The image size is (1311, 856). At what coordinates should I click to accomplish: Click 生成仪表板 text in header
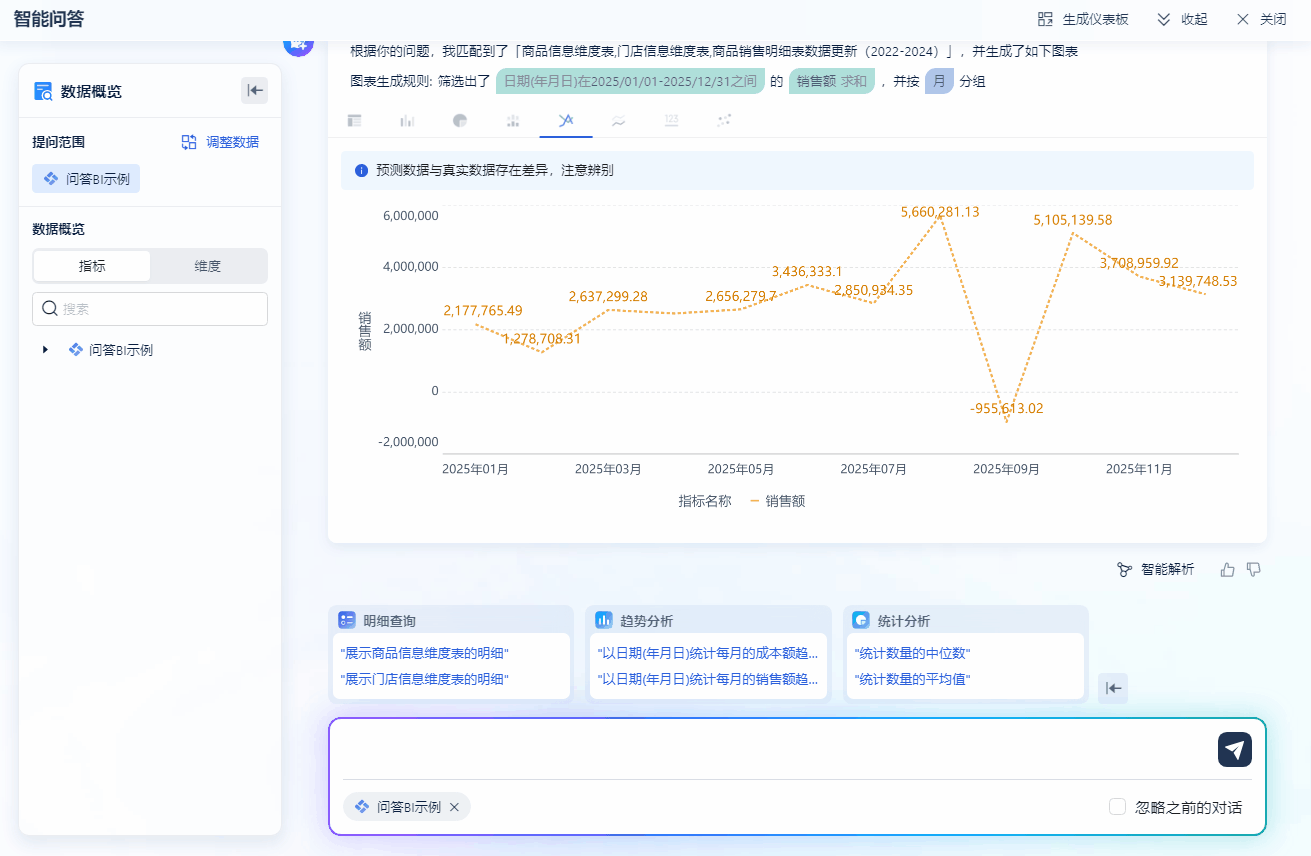click(1095, 19)
